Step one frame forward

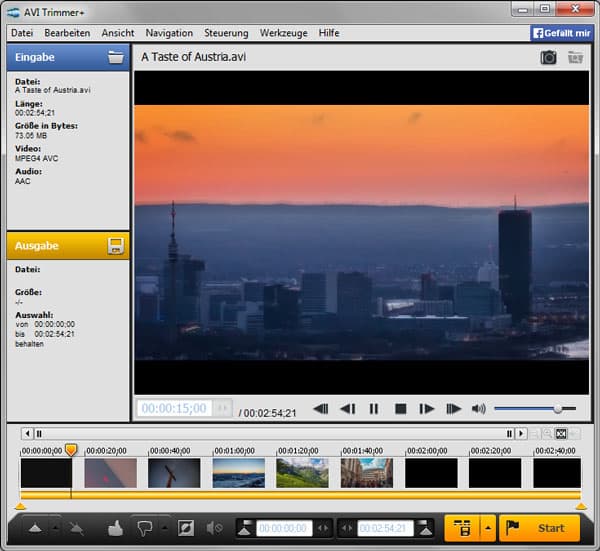click(x=426, y=408)
